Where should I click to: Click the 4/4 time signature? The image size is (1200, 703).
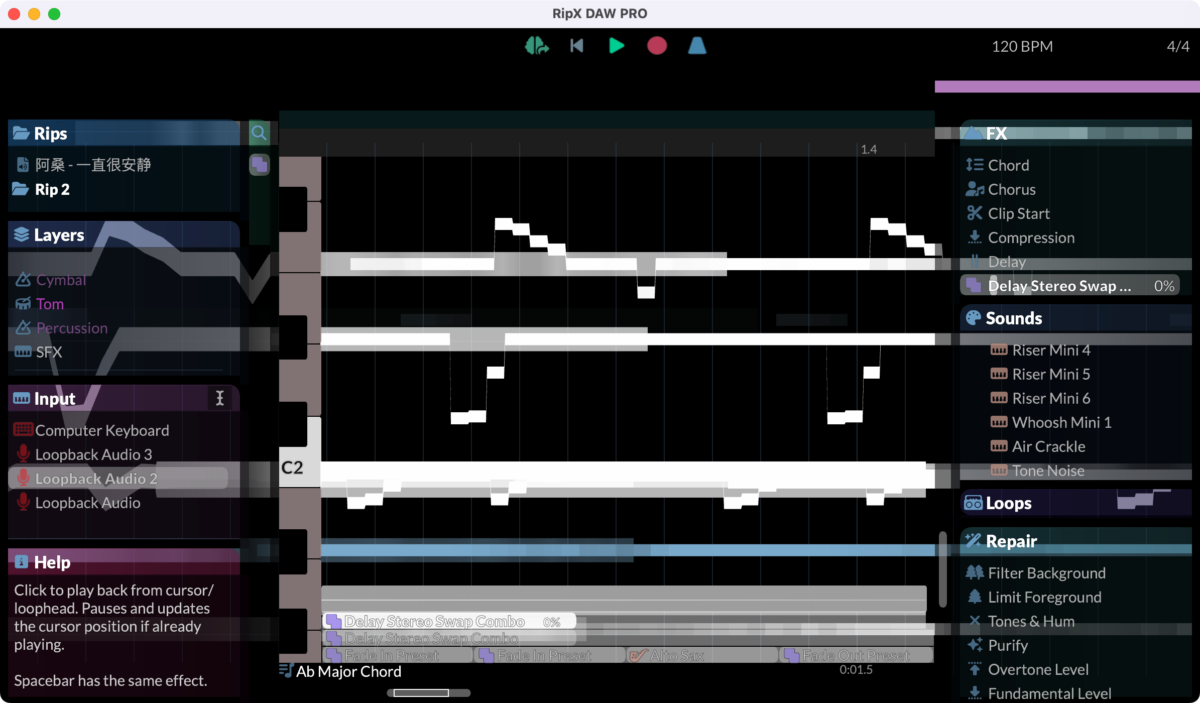pos(1178,46)
